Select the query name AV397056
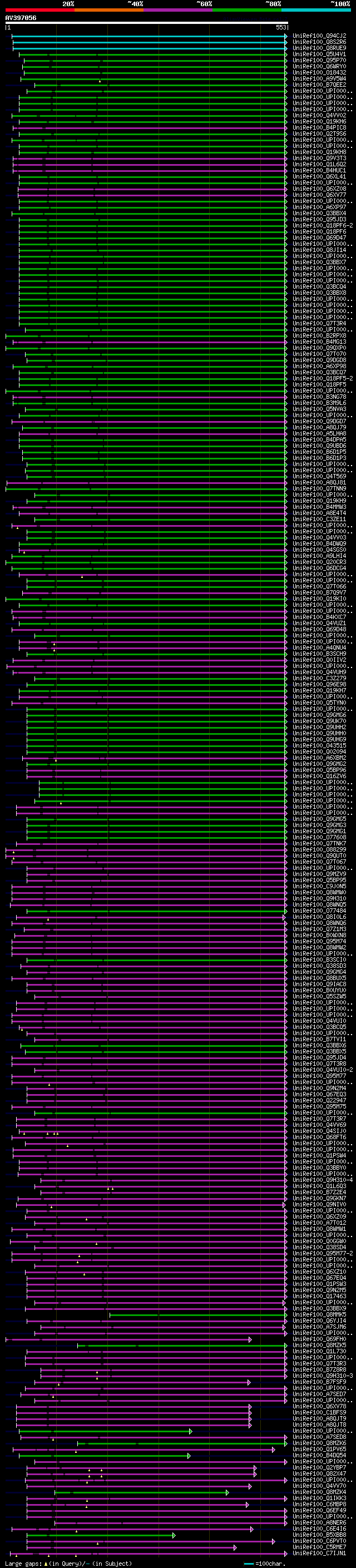This screenshot has height=1568, width=356. [21, 18]
